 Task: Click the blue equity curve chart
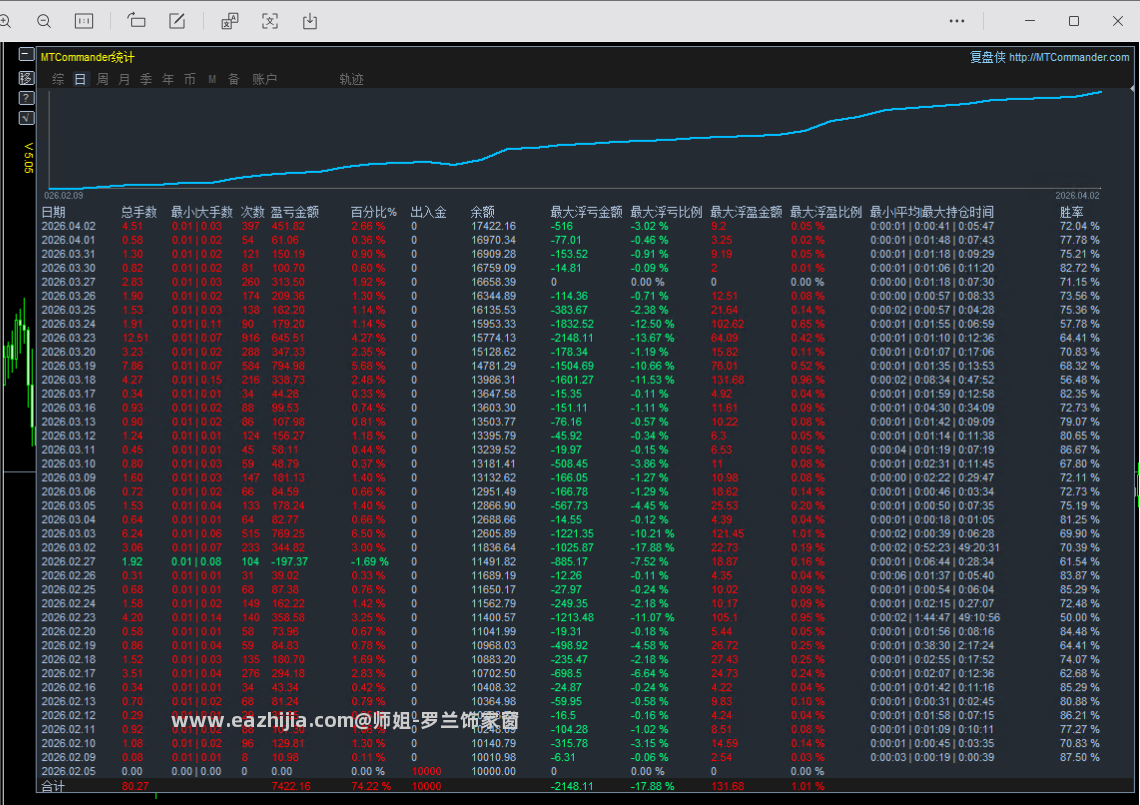[574, 140]
